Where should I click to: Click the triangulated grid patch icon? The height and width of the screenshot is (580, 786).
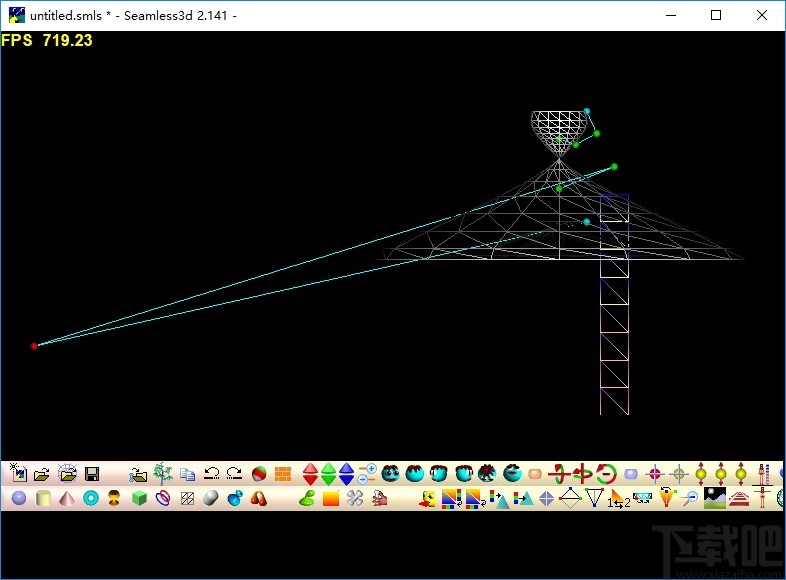pos(187,499)
